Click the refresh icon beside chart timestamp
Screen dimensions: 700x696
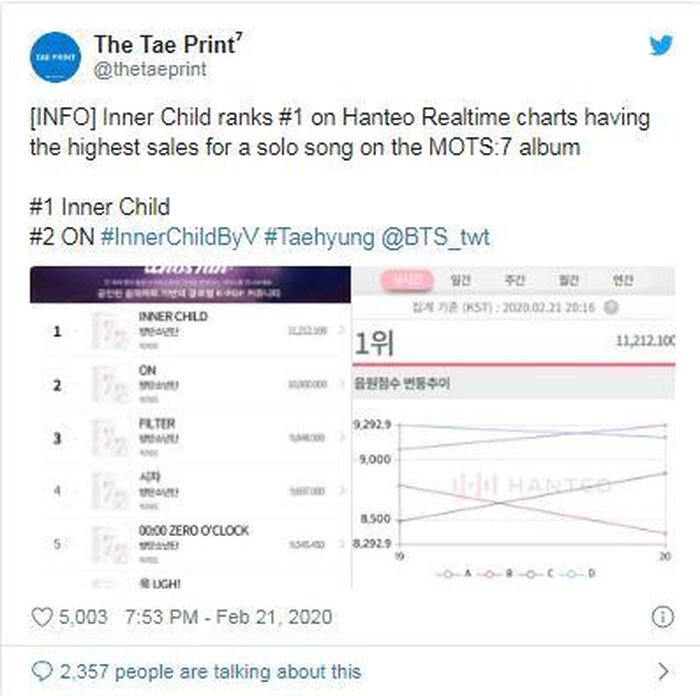click(x=611, y=307)
